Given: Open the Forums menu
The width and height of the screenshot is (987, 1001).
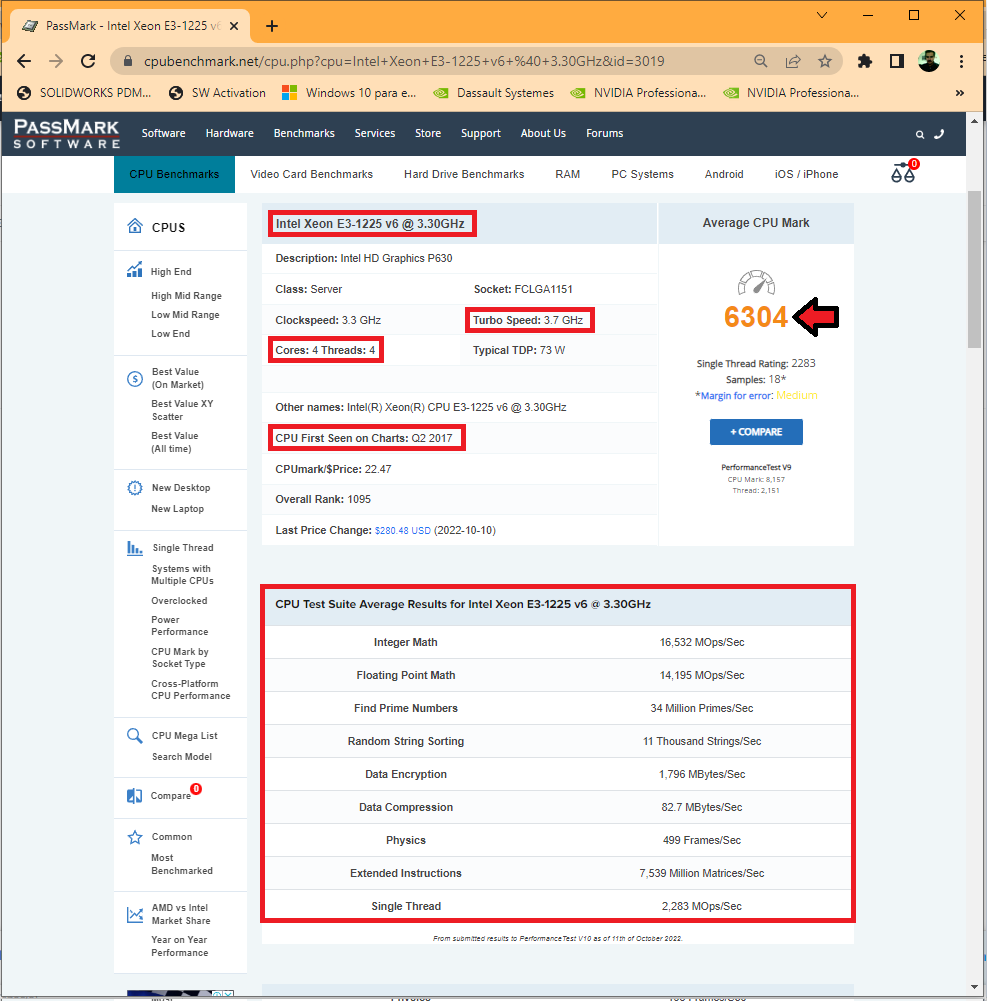Looking at the screenshot, I should (605, 133).
